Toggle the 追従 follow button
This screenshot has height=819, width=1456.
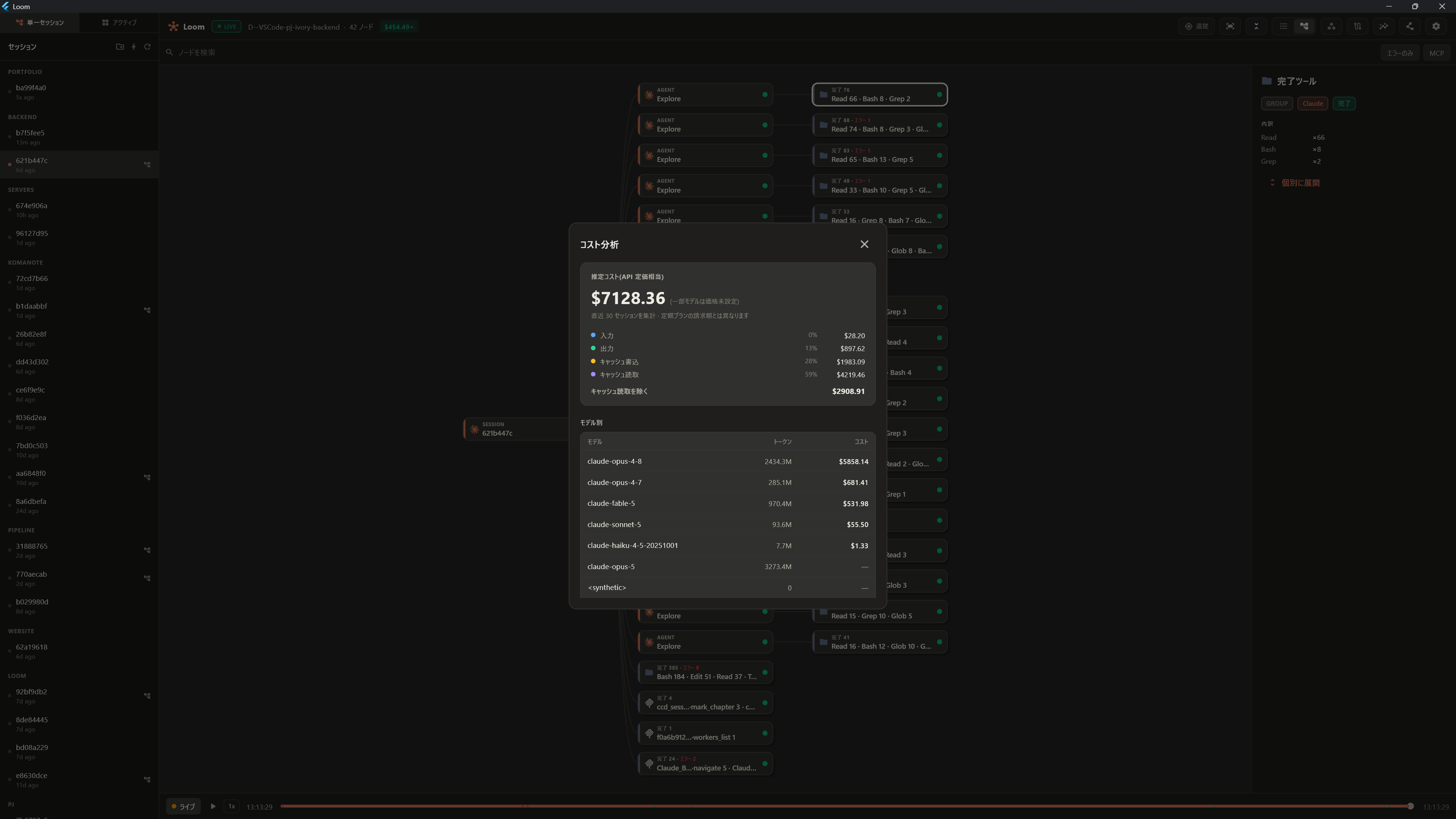1197,27
